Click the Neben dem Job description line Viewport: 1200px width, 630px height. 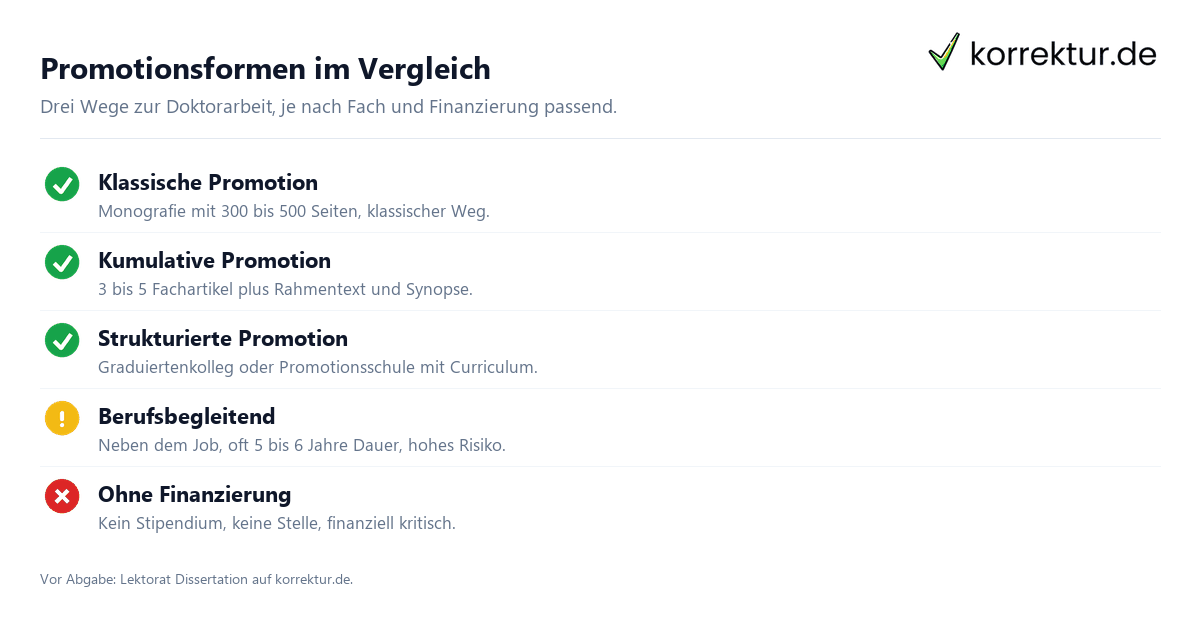[302, 446]
